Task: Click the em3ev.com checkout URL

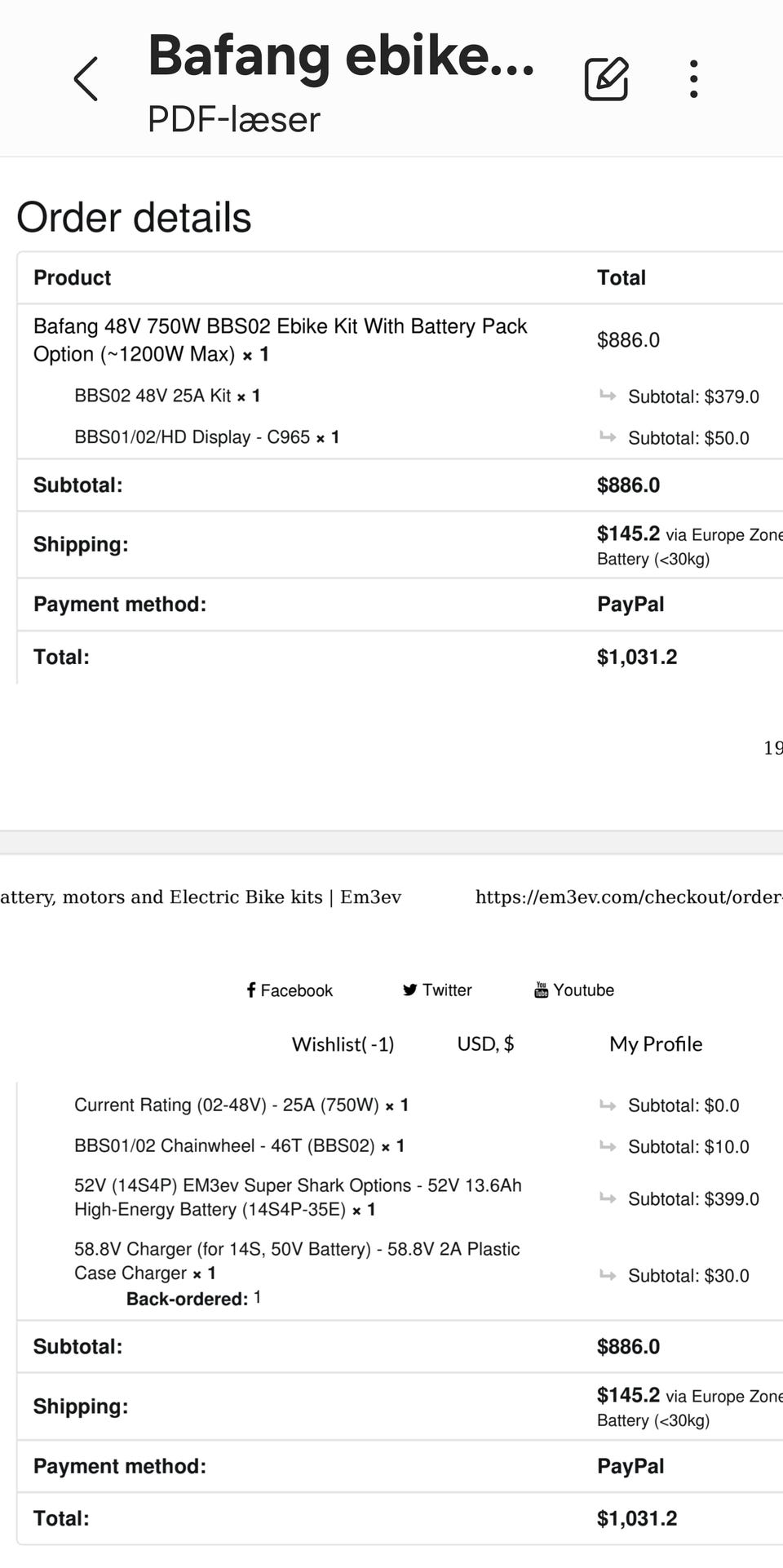Action: tap(628, 897)
